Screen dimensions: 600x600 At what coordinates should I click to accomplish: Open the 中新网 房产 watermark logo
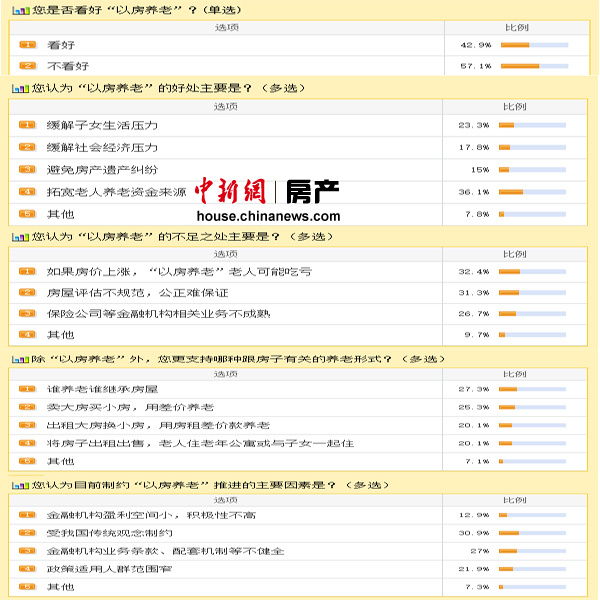pyautogui.click(x=266, y=189)
